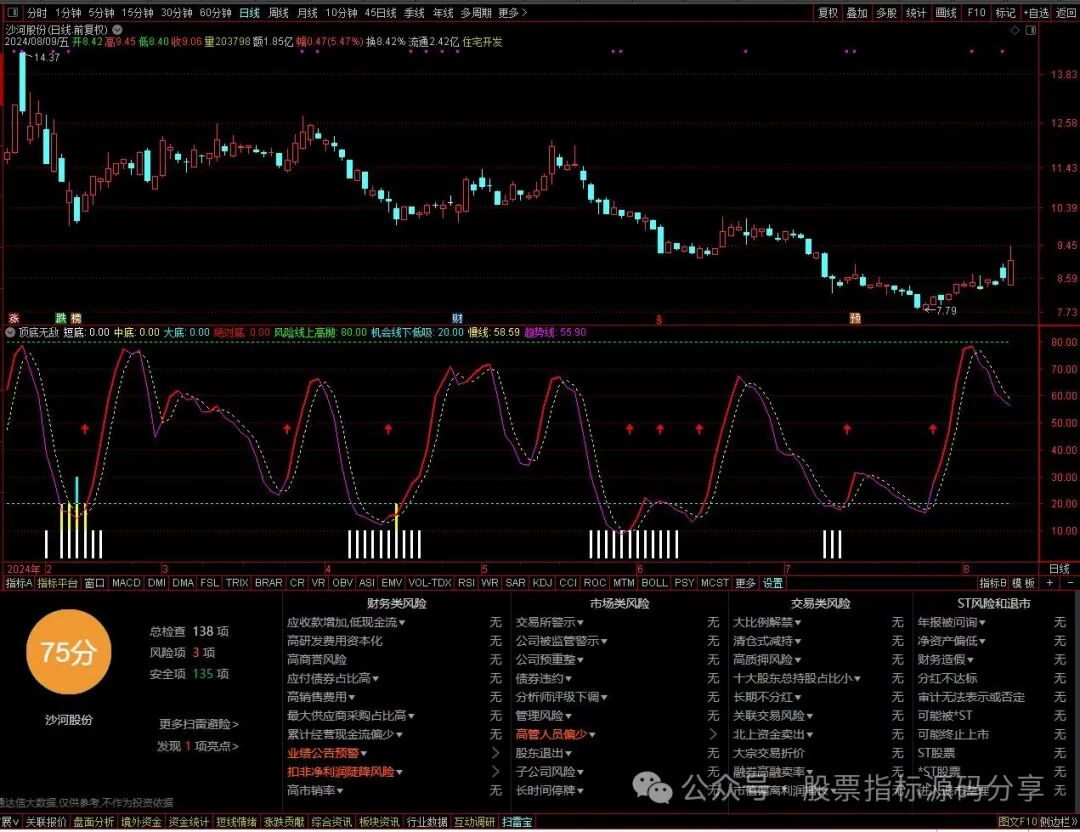The width and height of the screenshot is (1080, 832).
Task: Open the 多股 multi-stock view
Action: pos(886,12)
